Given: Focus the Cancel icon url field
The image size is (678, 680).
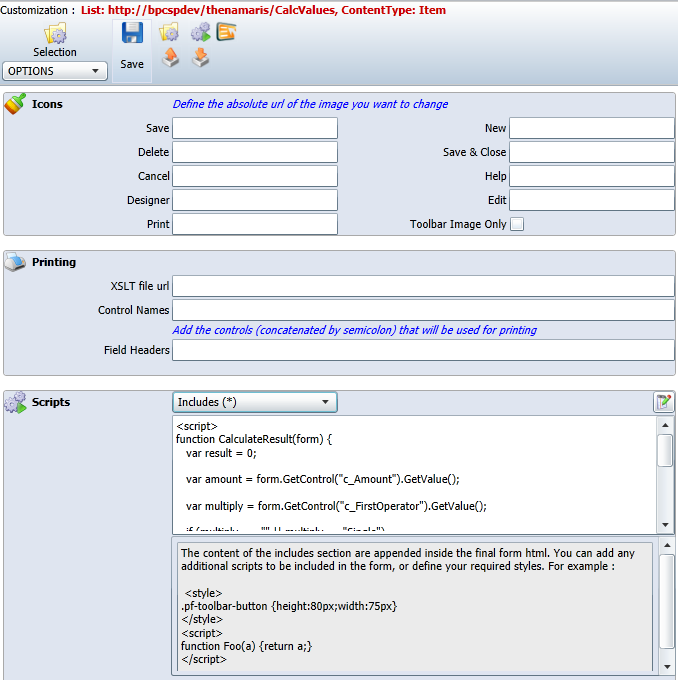Looking at the screenshot, I should point(255,176).
